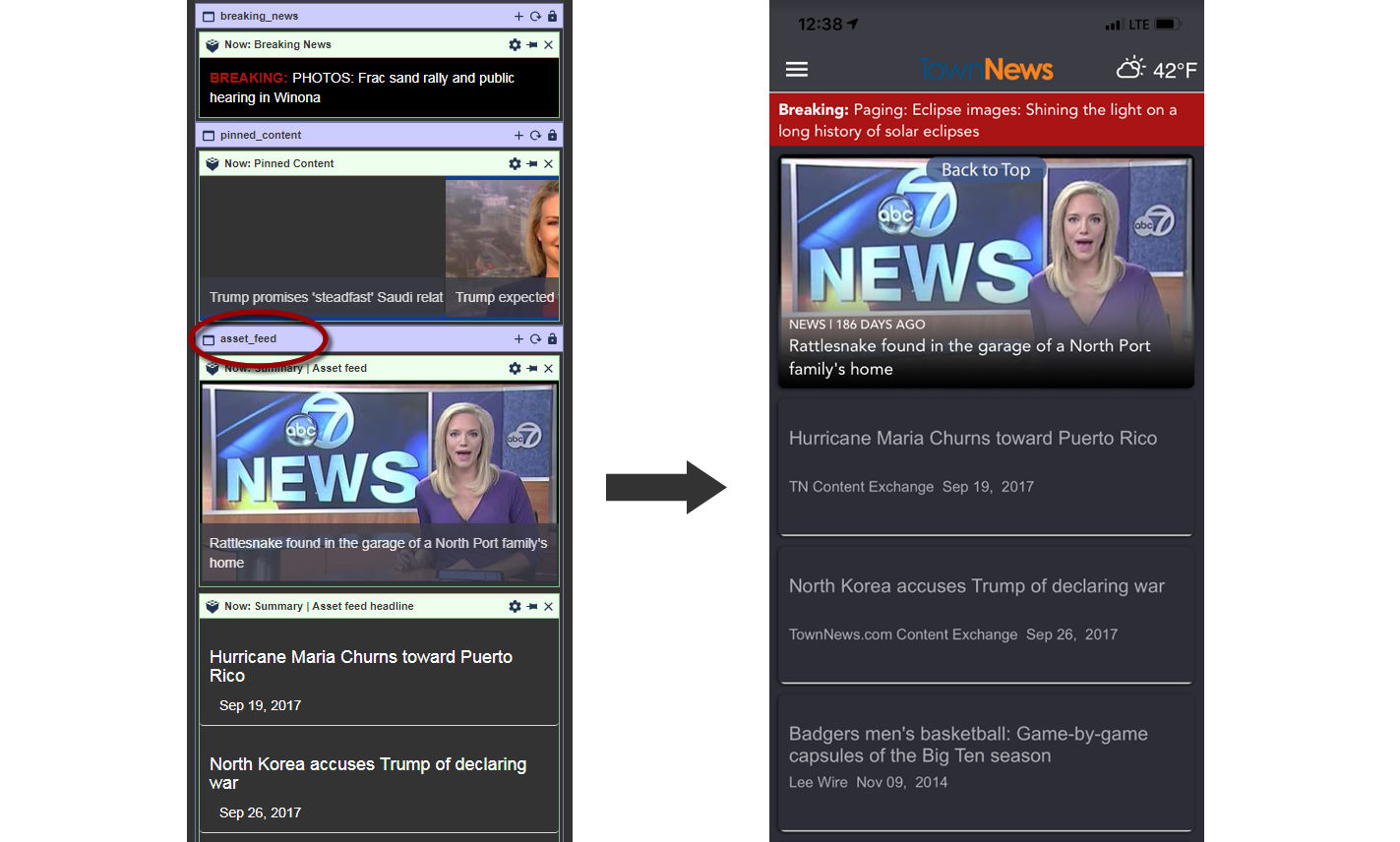Tap the LTE signal indicator in status bar
This screenshot has height=842, width=1400.
[1126, 25]
